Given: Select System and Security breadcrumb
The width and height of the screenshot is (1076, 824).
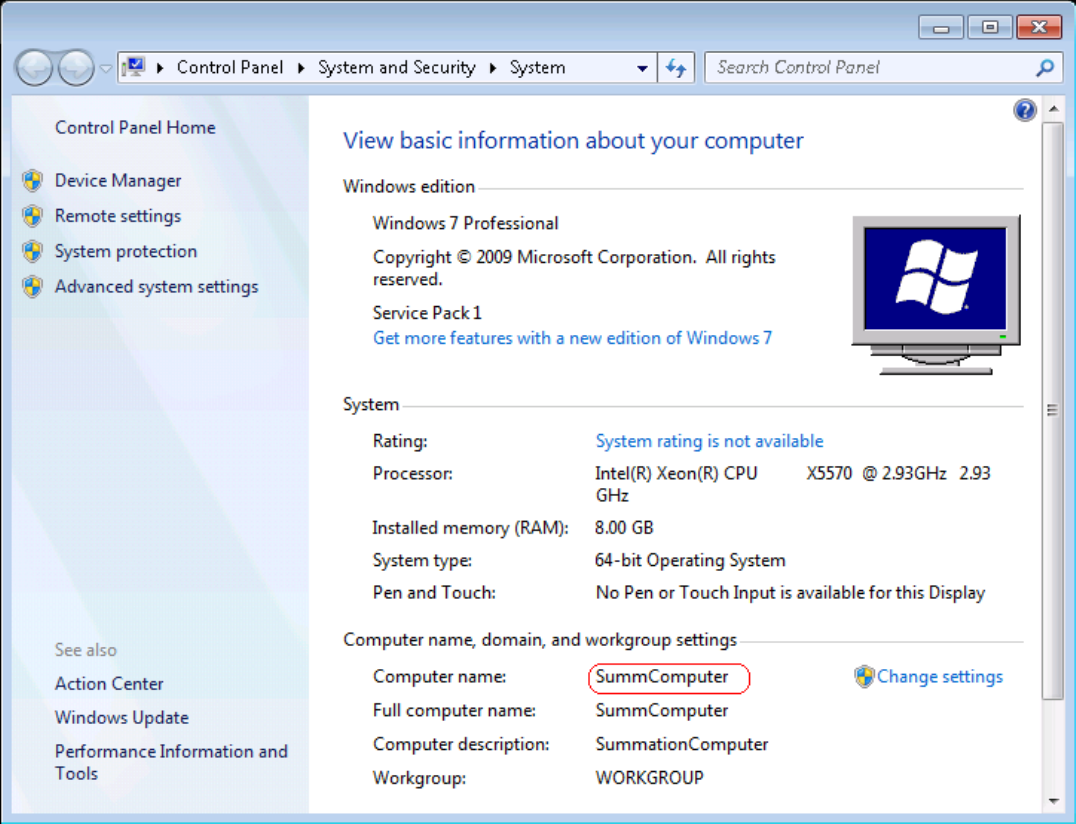Looking at the screenshot, I should [396, 67].
